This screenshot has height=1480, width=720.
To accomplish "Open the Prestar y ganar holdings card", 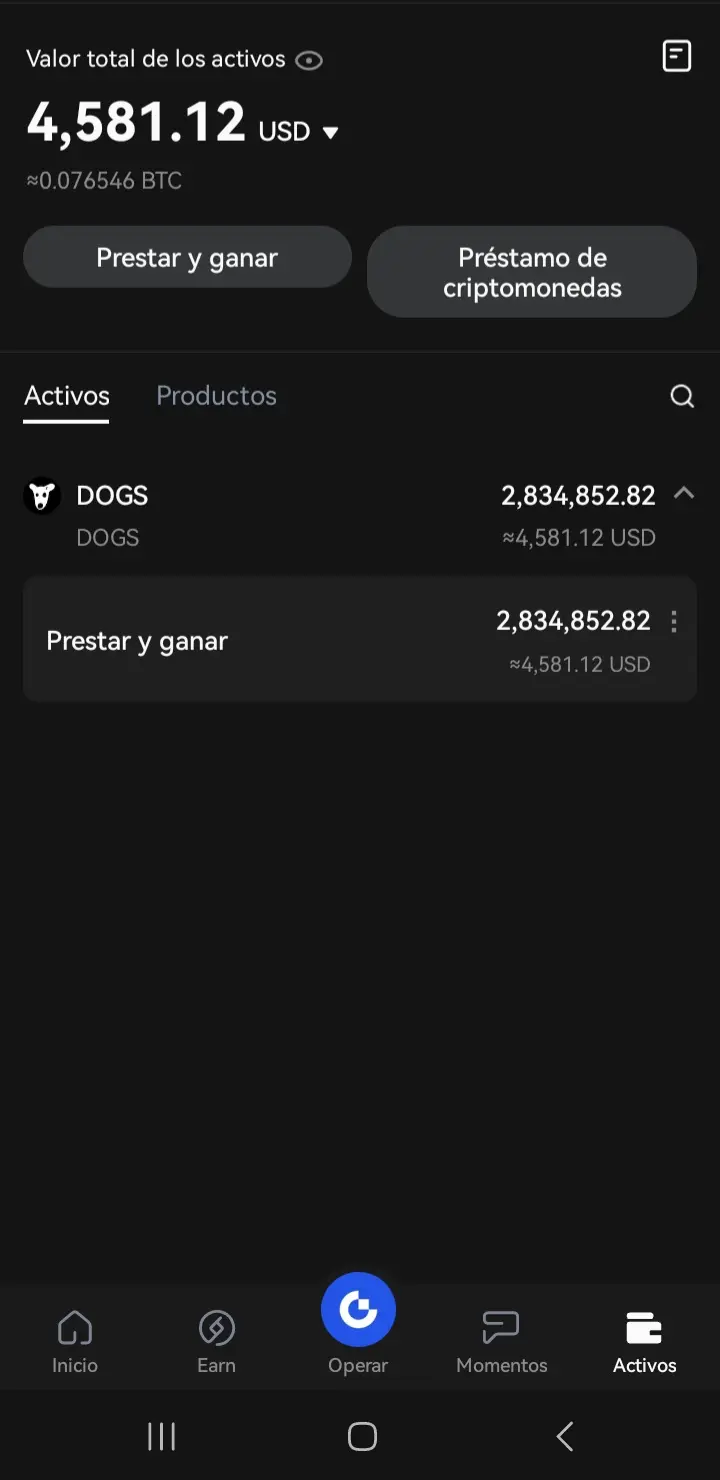I will click(x=360, y=640).
